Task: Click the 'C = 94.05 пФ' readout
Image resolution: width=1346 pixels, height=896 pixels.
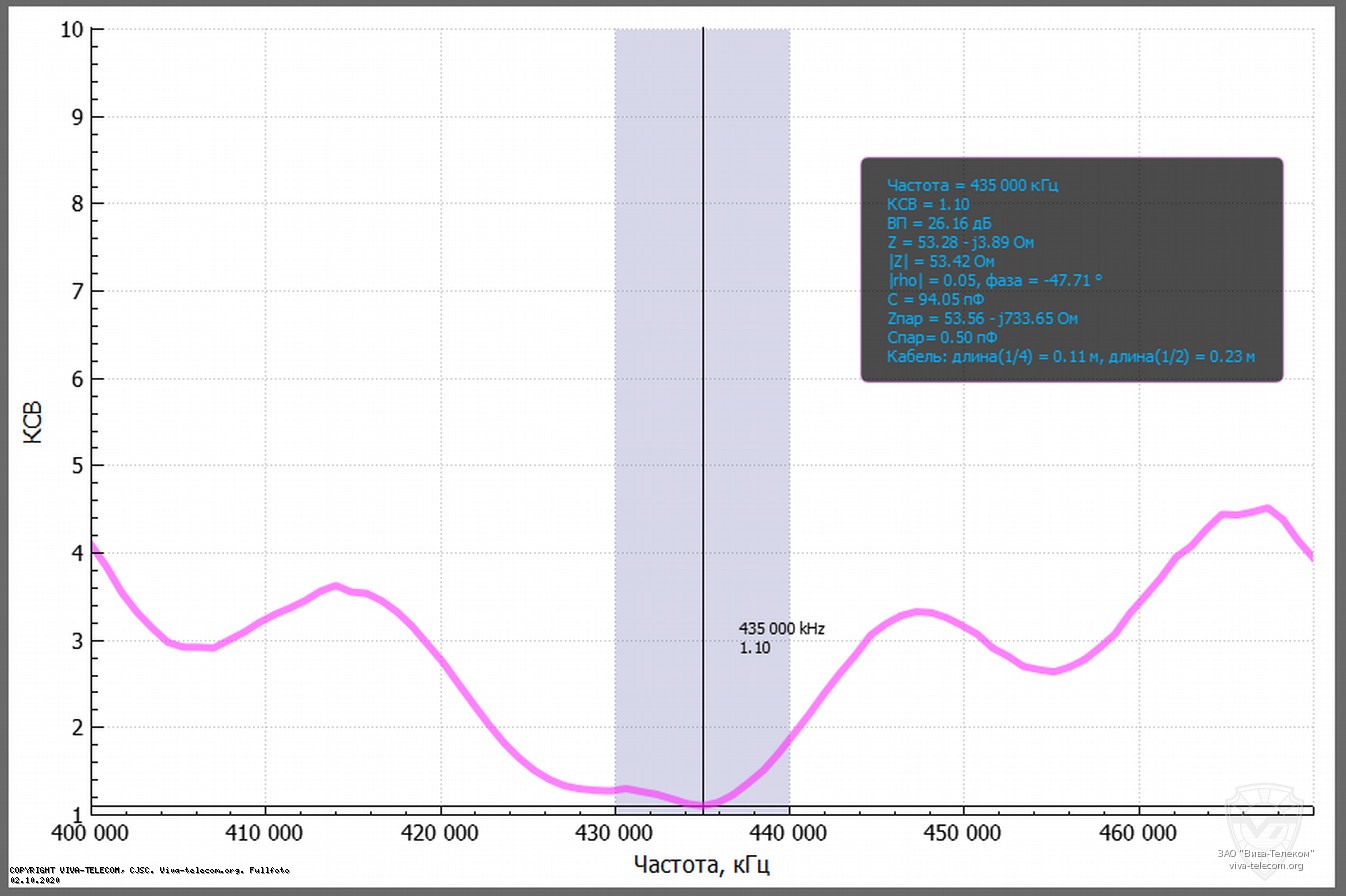Action: tap(937, 299)
